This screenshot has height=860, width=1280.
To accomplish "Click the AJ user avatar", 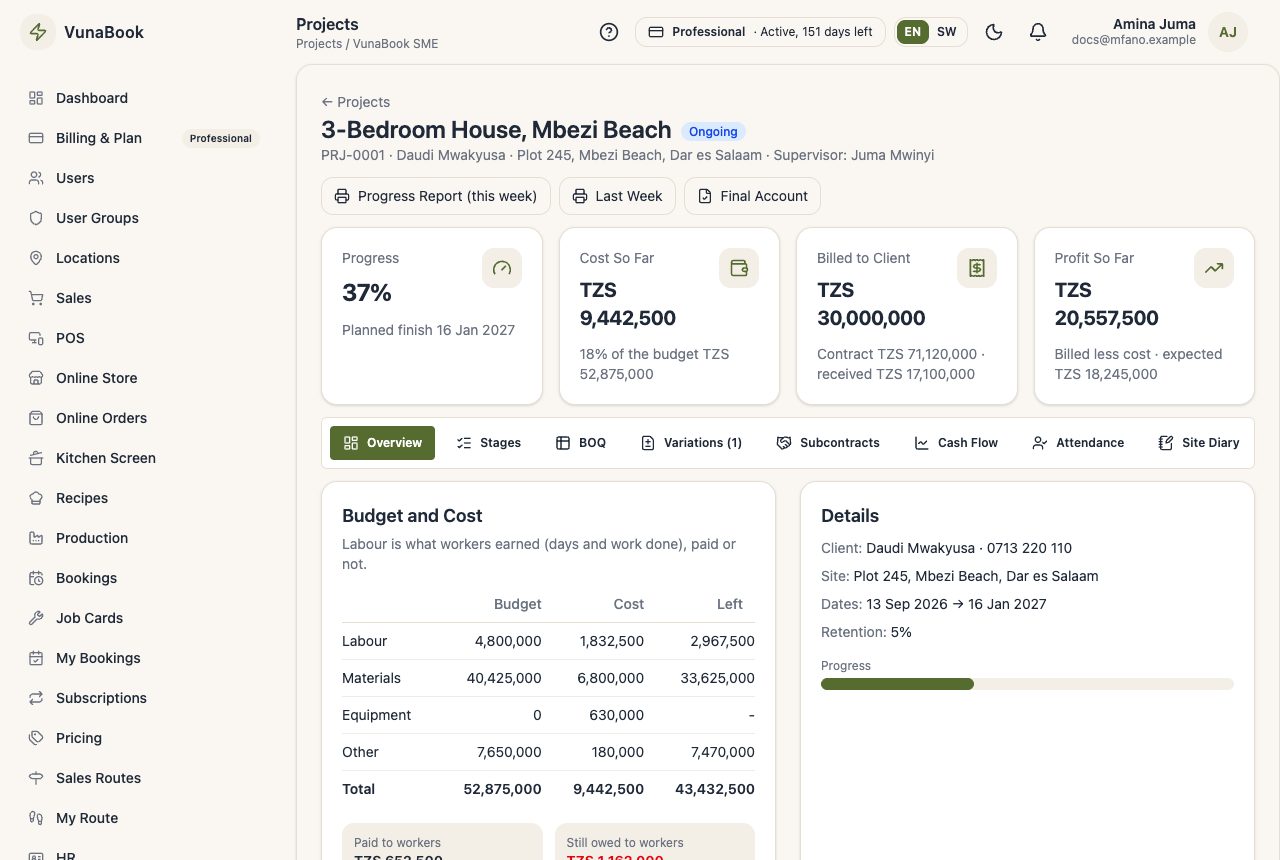I will coord(1228,32).
